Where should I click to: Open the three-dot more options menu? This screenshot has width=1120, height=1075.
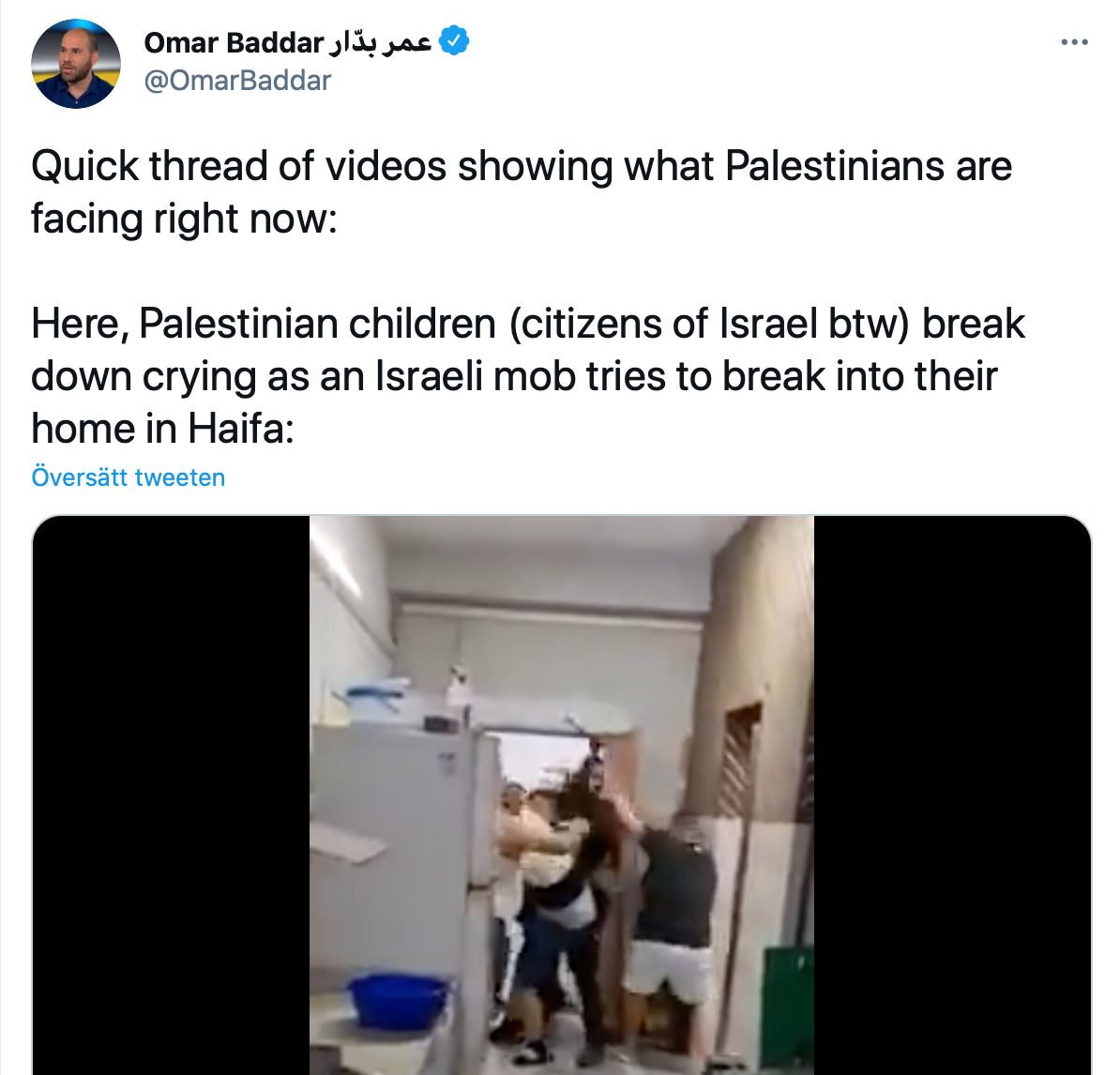[1074, 43]
